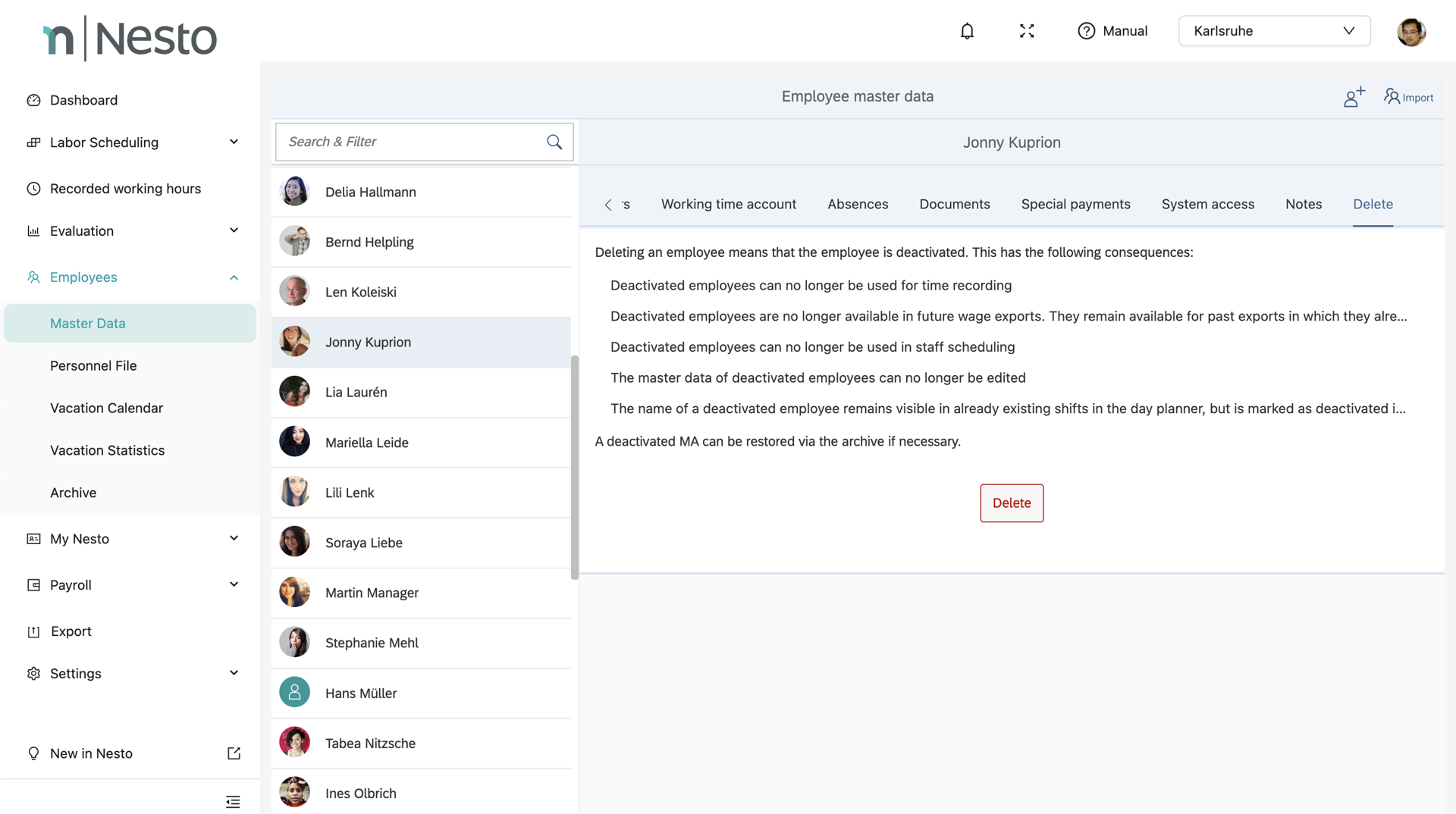Toggle fullscreen mode icon
This screenshot has height=814, width=1456.
1027,31
